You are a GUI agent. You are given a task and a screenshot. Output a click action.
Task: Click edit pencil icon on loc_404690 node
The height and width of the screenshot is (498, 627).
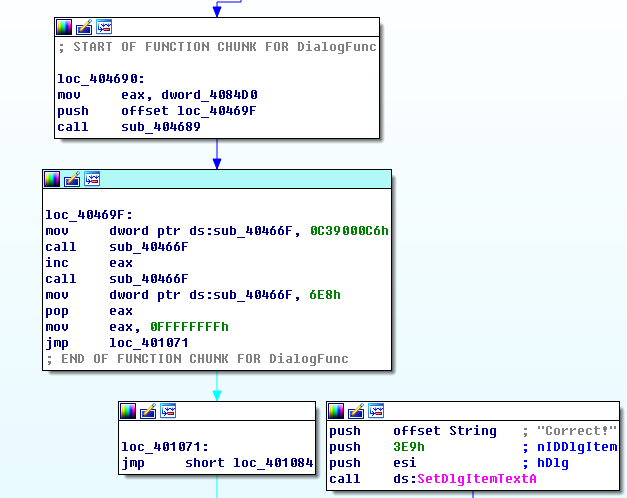[x=84, y=27]
